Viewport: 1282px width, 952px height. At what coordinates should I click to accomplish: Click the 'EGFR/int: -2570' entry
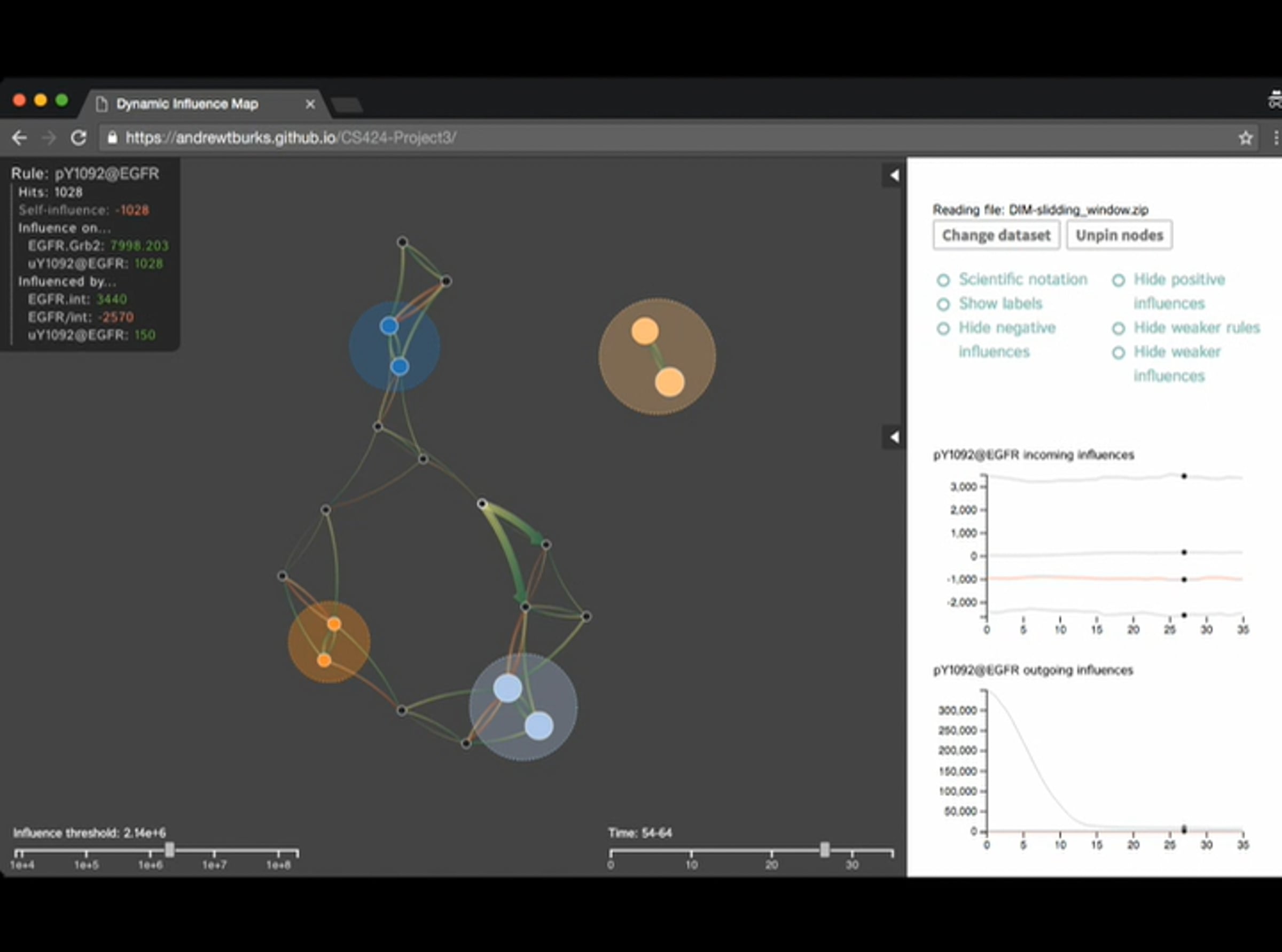coord(81,318)
